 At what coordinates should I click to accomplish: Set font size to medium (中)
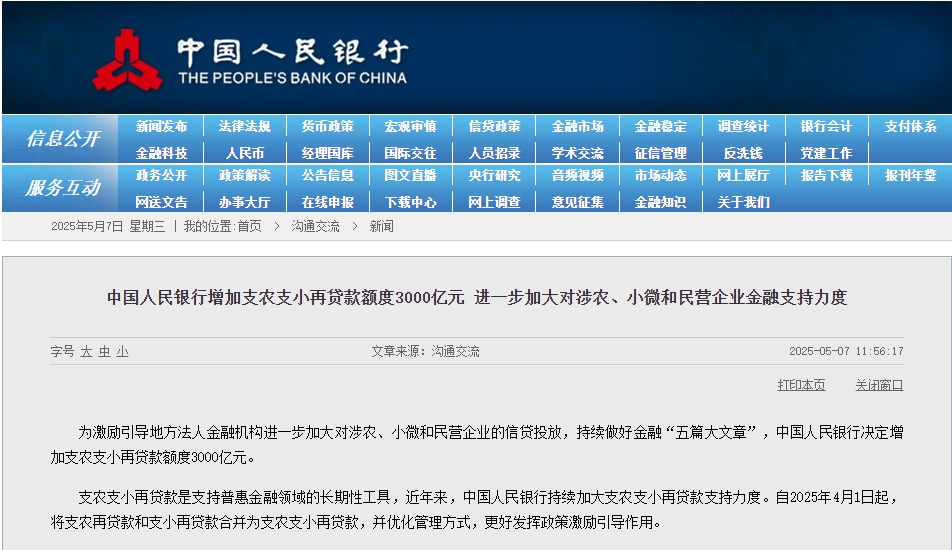pos(104,352)
